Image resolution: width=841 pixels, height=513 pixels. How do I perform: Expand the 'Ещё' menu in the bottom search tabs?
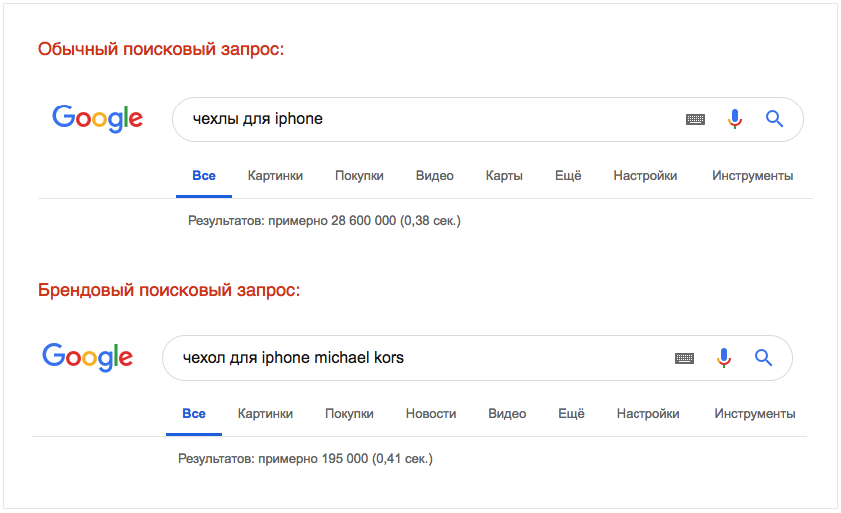pyautogui.click(x=571, y=414)
